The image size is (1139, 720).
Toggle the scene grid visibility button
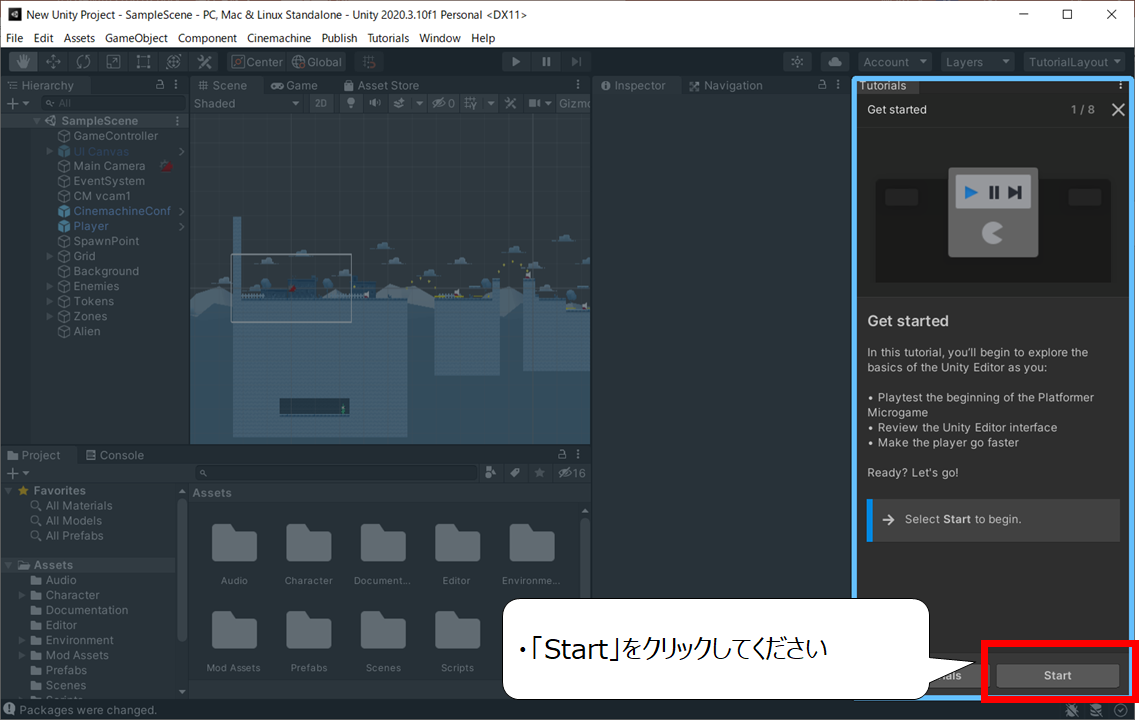(x=471, y=103)
